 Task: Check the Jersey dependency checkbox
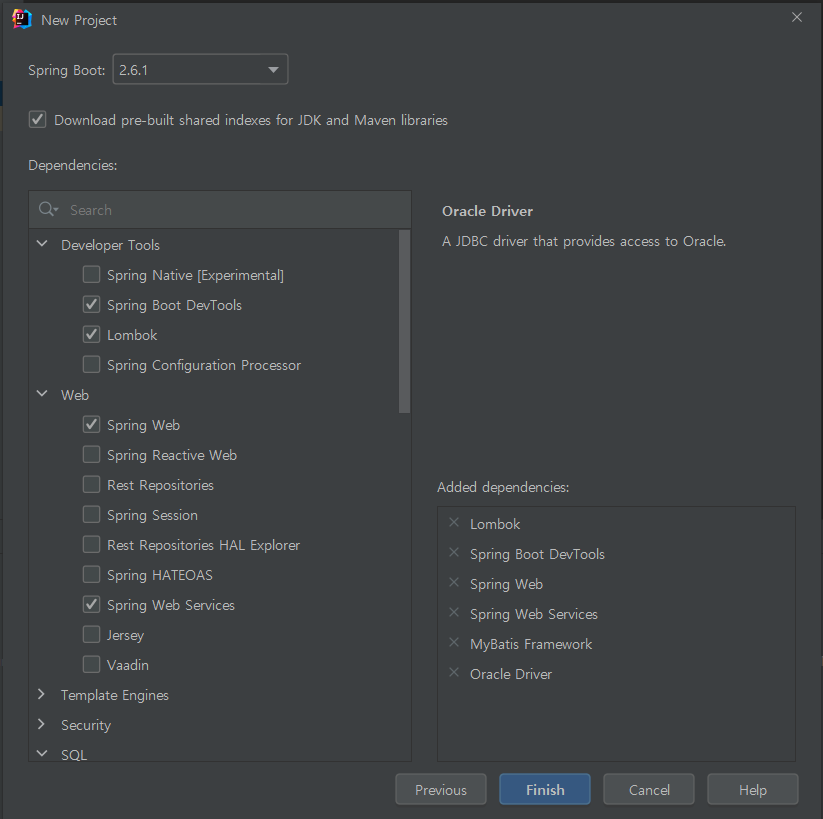(91, 634)
